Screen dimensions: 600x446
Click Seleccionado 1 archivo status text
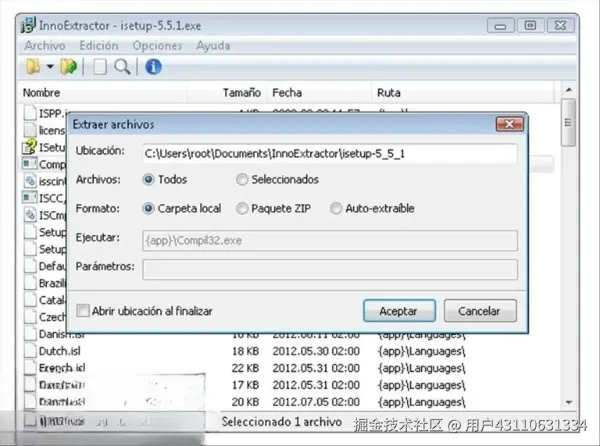(282, 422)
